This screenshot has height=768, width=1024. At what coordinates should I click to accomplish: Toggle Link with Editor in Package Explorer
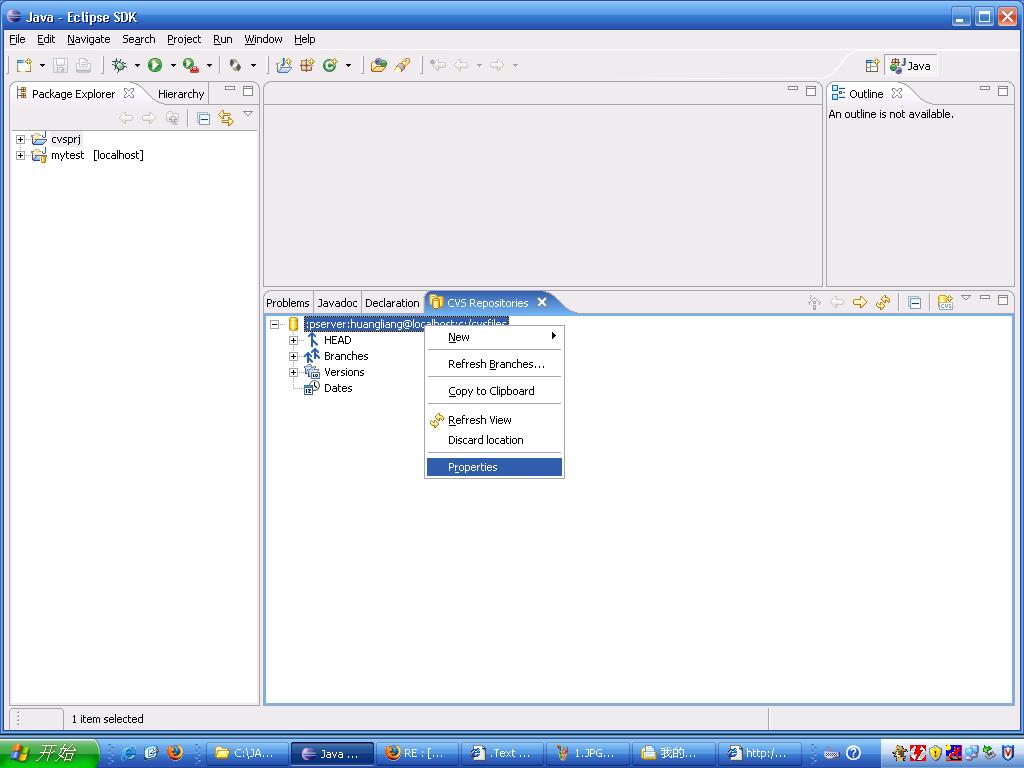pyautogui.click(x=226, y=118)
